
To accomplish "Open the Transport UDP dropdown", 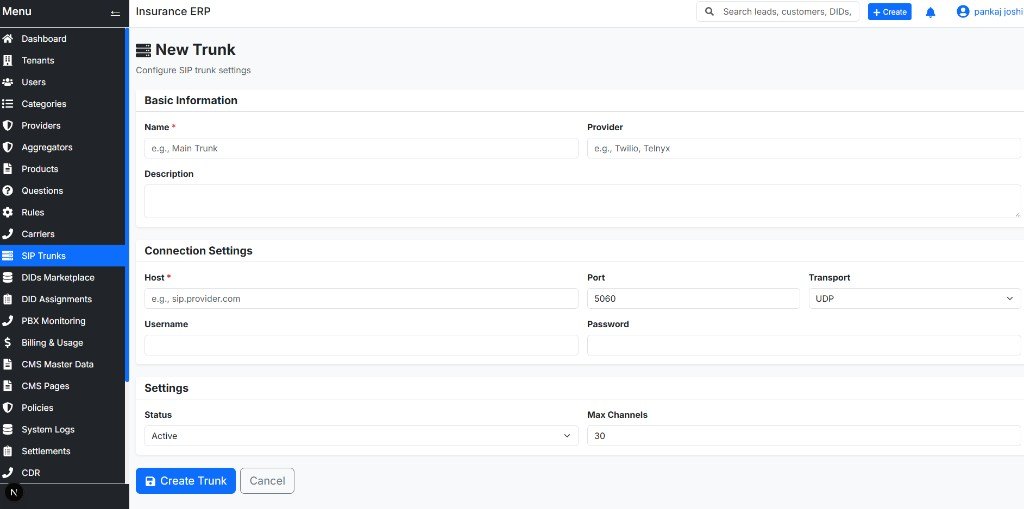I will (914, 299).
